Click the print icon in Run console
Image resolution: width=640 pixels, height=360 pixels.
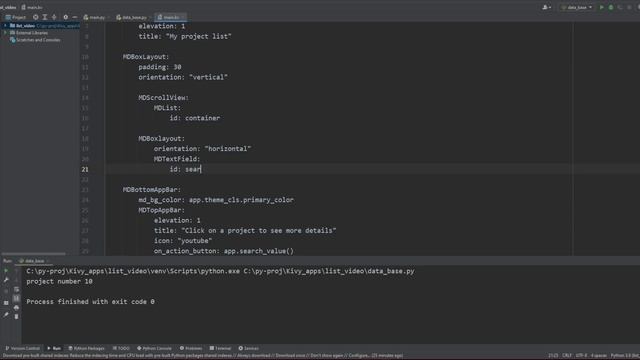pos(16,307)
